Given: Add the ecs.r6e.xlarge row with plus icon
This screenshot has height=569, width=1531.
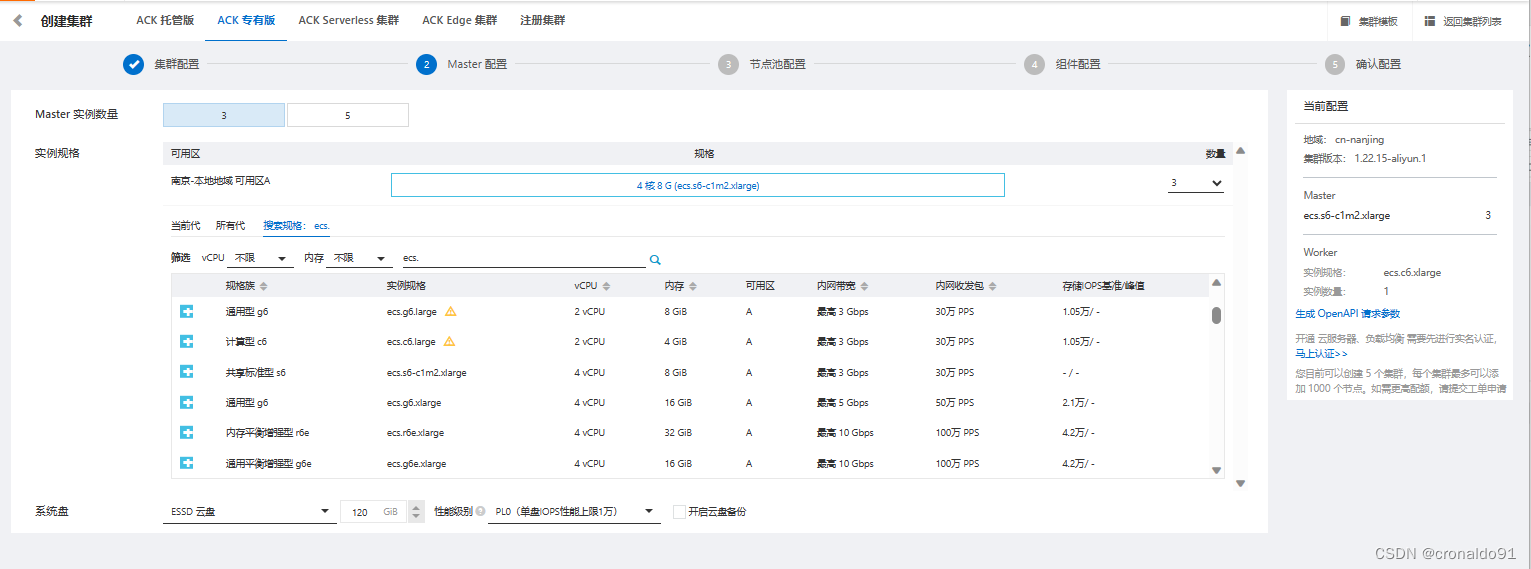Looking at the screenshot, I should coord(187,433).
